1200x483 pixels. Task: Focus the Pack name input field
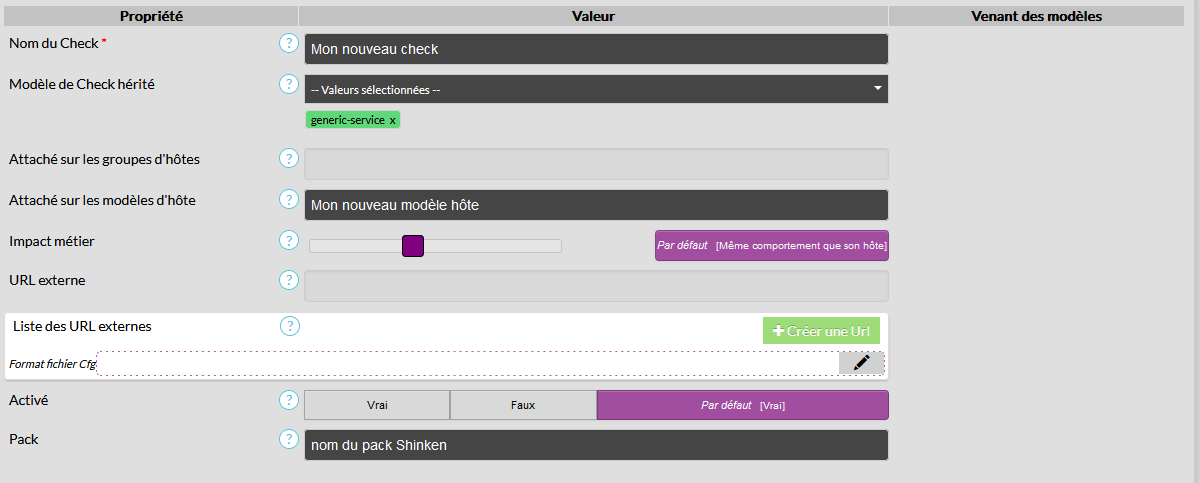coord(596,445)
